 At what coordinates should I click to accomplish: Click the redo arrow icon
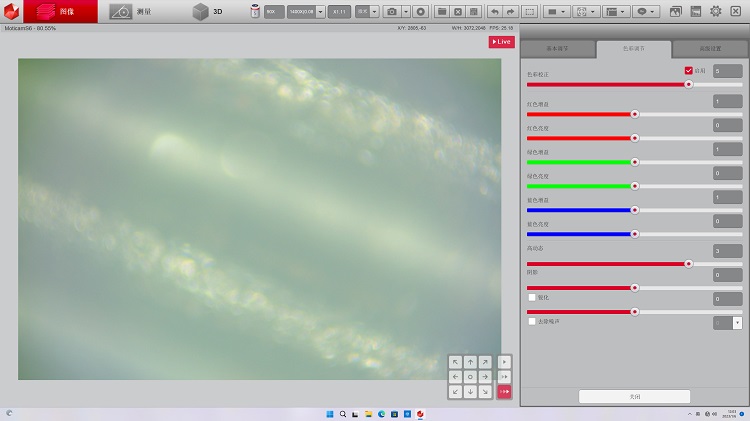[x=509, y=12]
